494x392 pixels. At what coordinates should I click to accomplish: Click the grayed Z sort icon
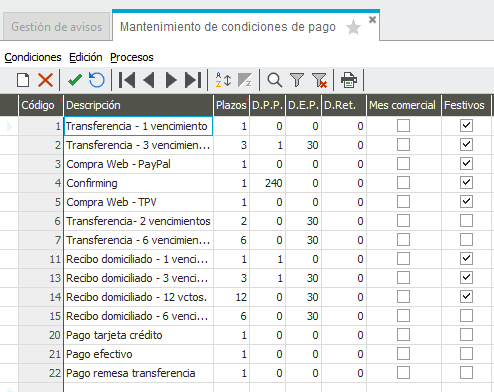pos(245,80)
